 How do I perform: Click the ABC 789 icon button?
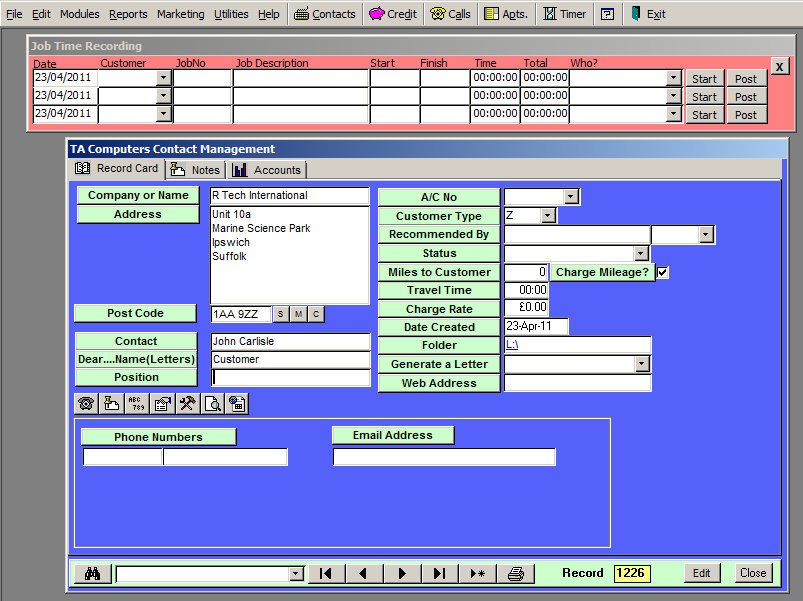137,404
